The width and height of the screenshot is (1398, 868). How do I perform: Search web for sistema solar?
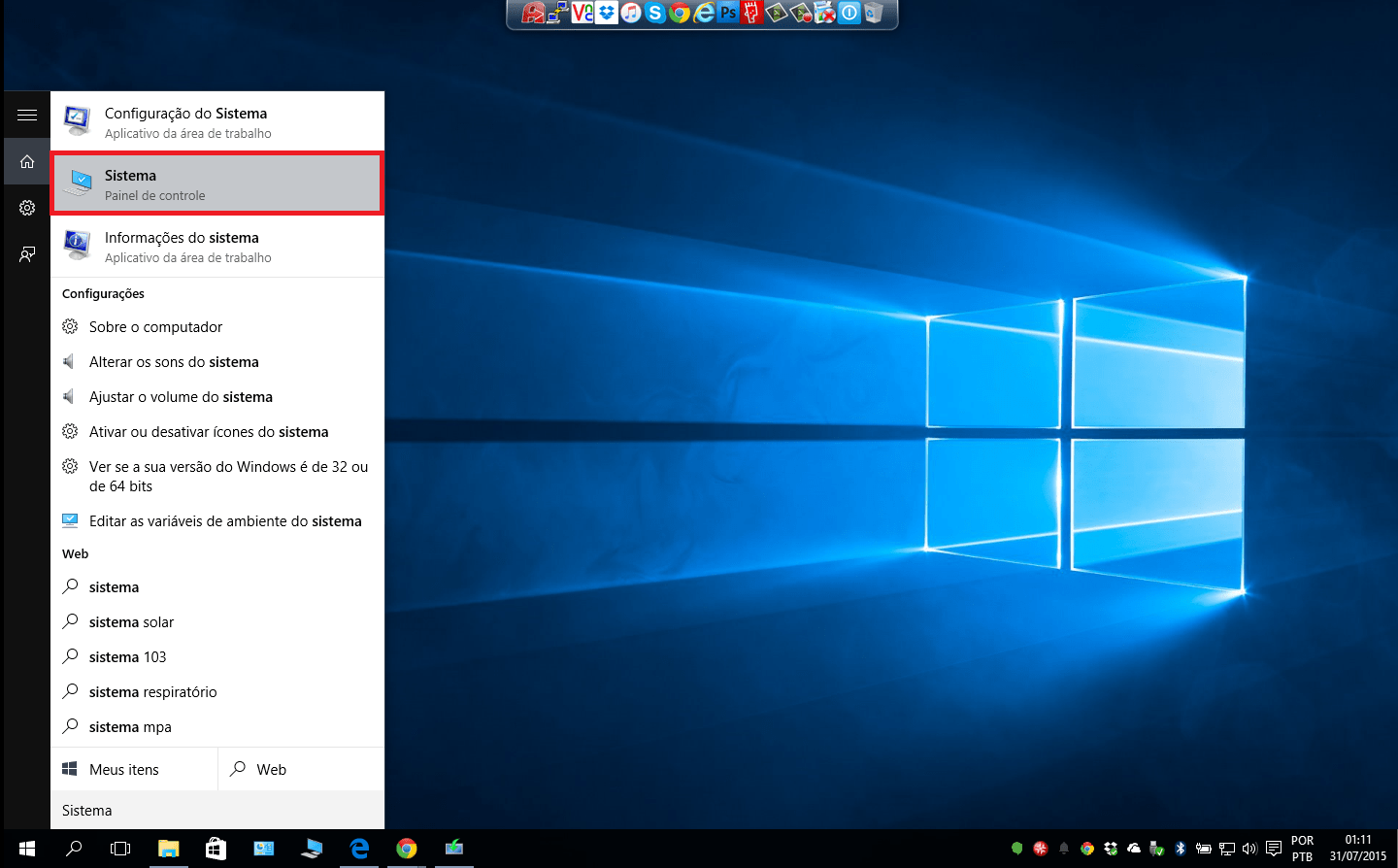(x=217, y=622)
